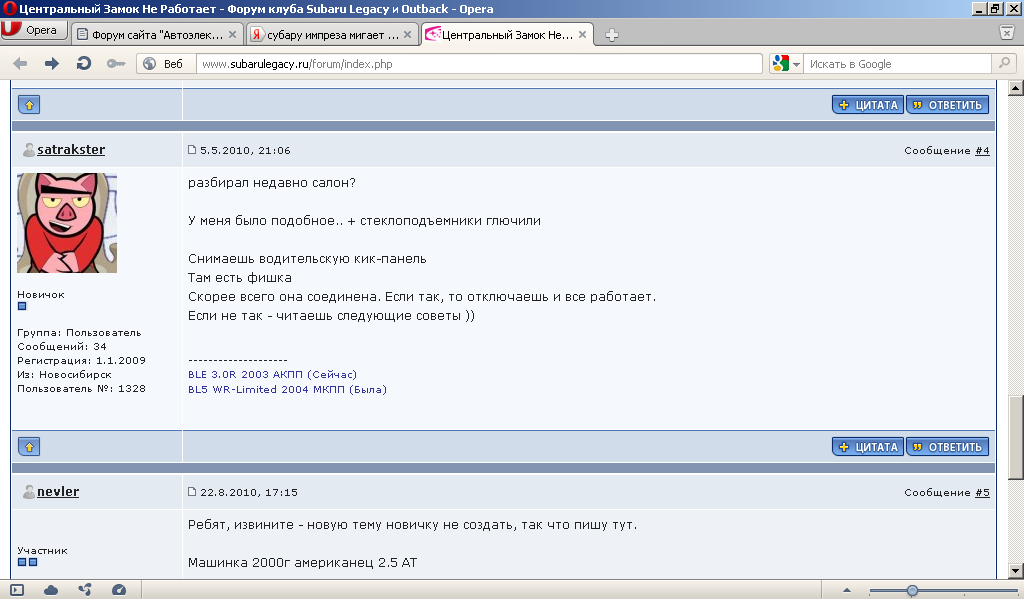Click the up arrow in the topmost post footer
This screenshot has height=600, width=1024.
tap(29, 104)
